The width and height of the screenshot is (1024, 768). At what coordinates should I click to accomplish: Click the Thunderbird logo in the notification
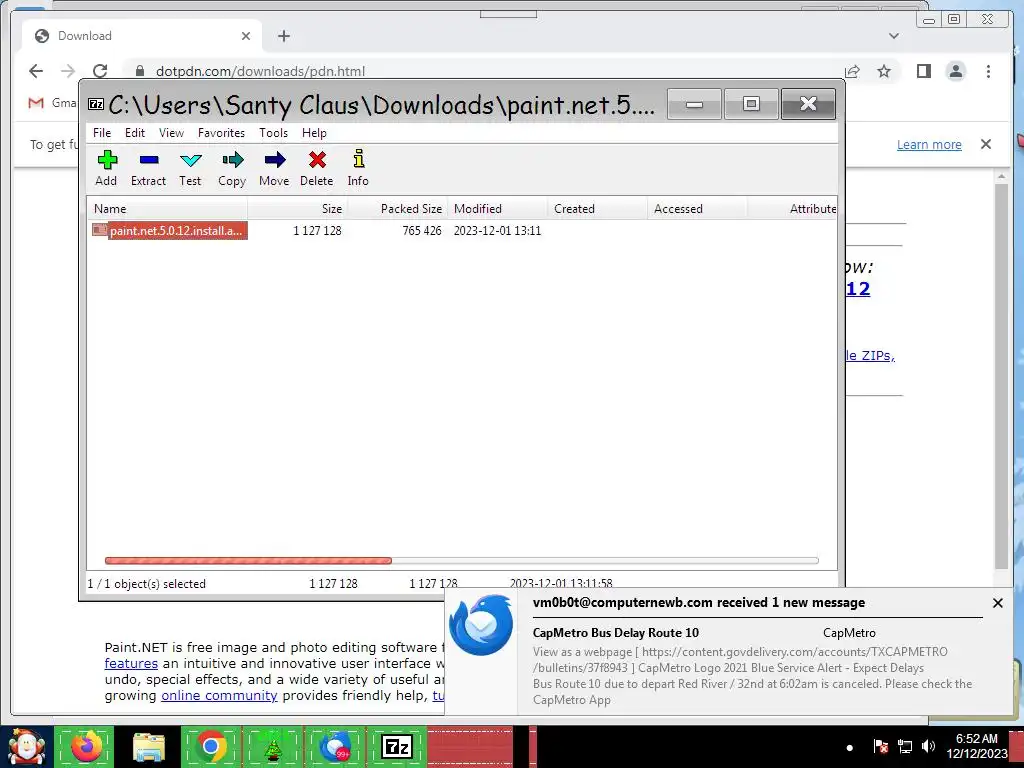pyautogui.click(x=481, y=625)
